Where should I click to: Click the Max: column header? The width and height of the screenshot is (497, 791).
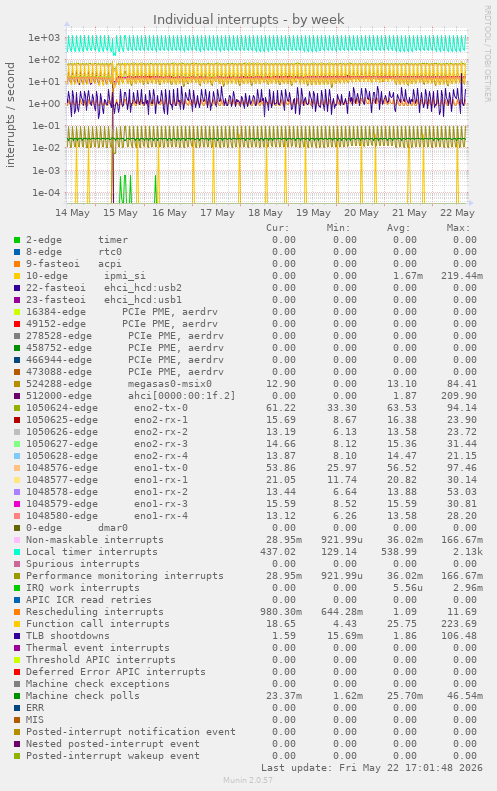pyautogui.click(x=458, y=228)
